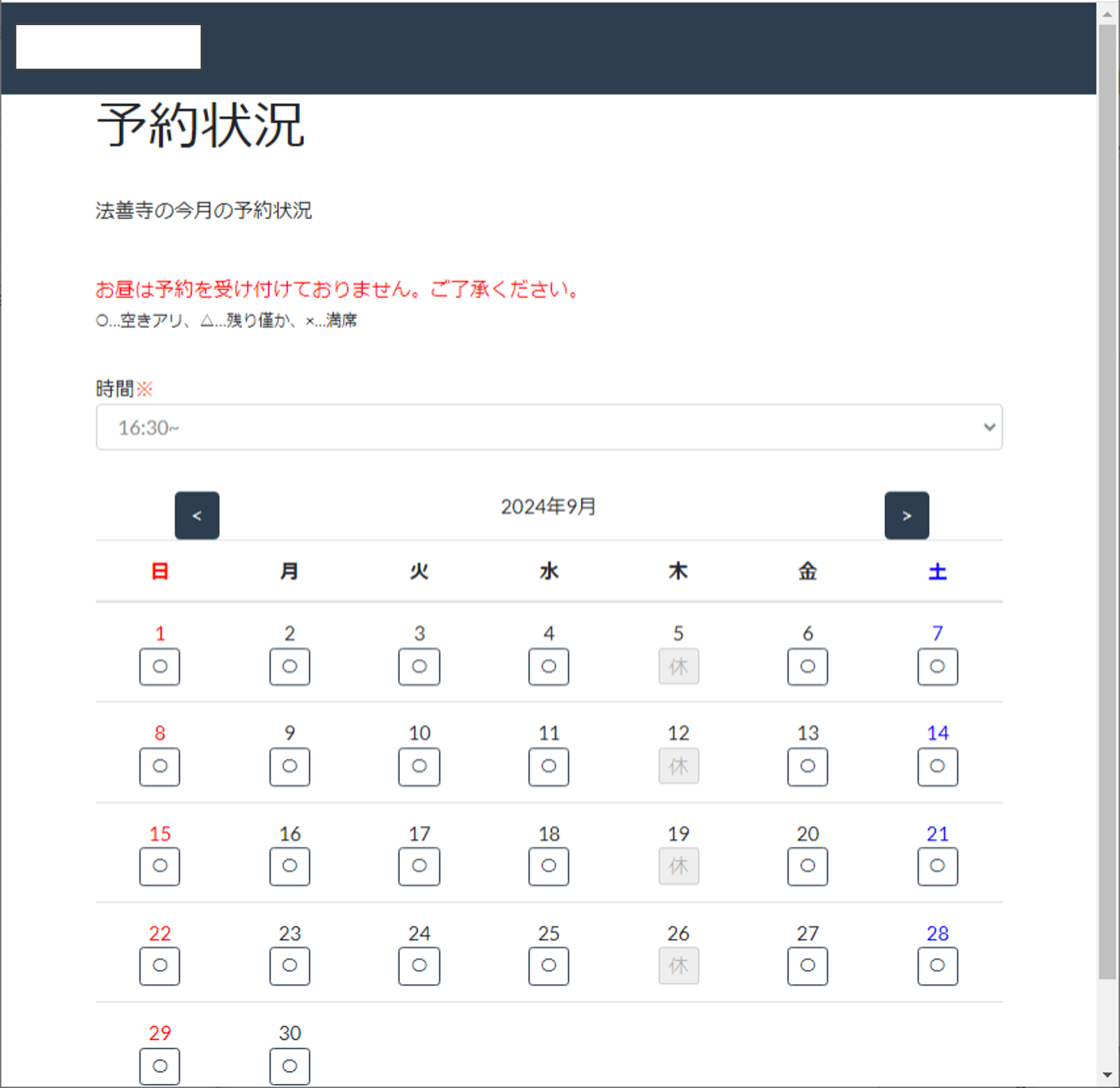Select availability circle for September 22
Viewport: 1120px width, 1088px height.
[160, 966]
